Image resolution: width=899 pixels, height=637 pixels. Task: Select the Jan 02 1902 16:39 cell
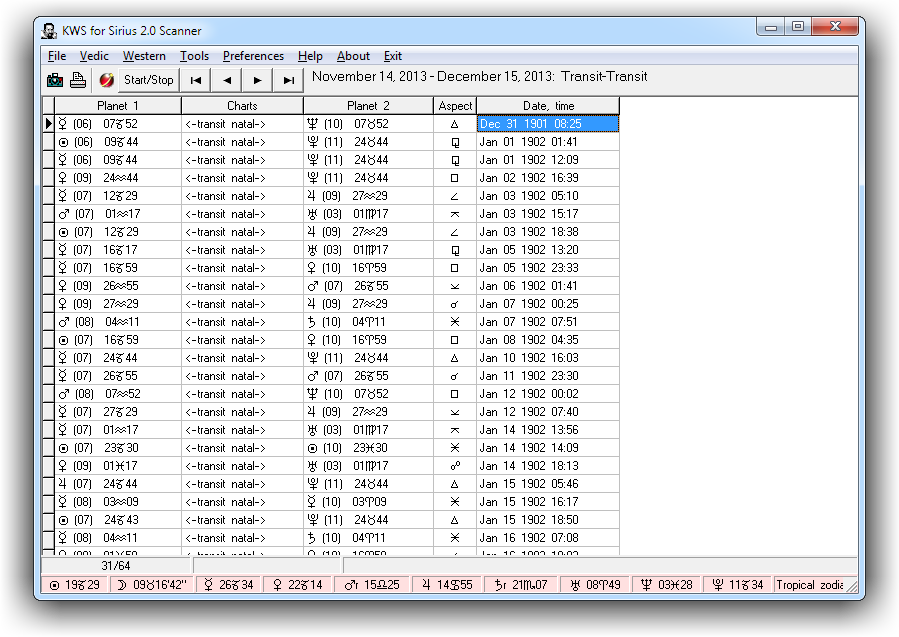(x=548, y=178)
